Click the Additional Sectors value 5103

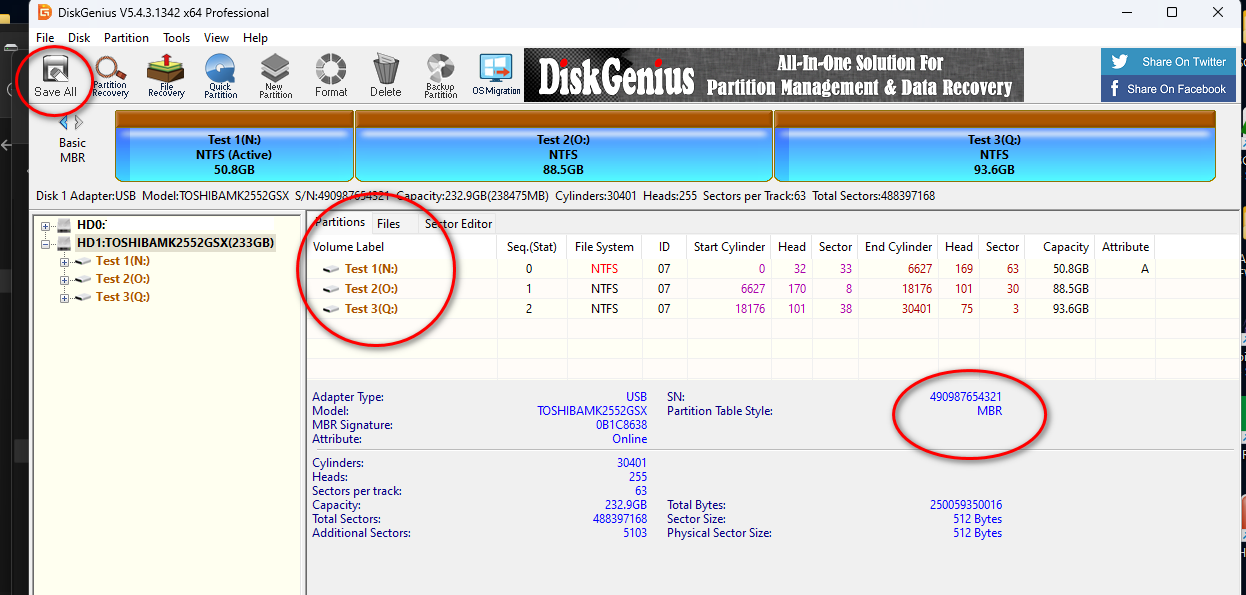(x=635, y=533)
